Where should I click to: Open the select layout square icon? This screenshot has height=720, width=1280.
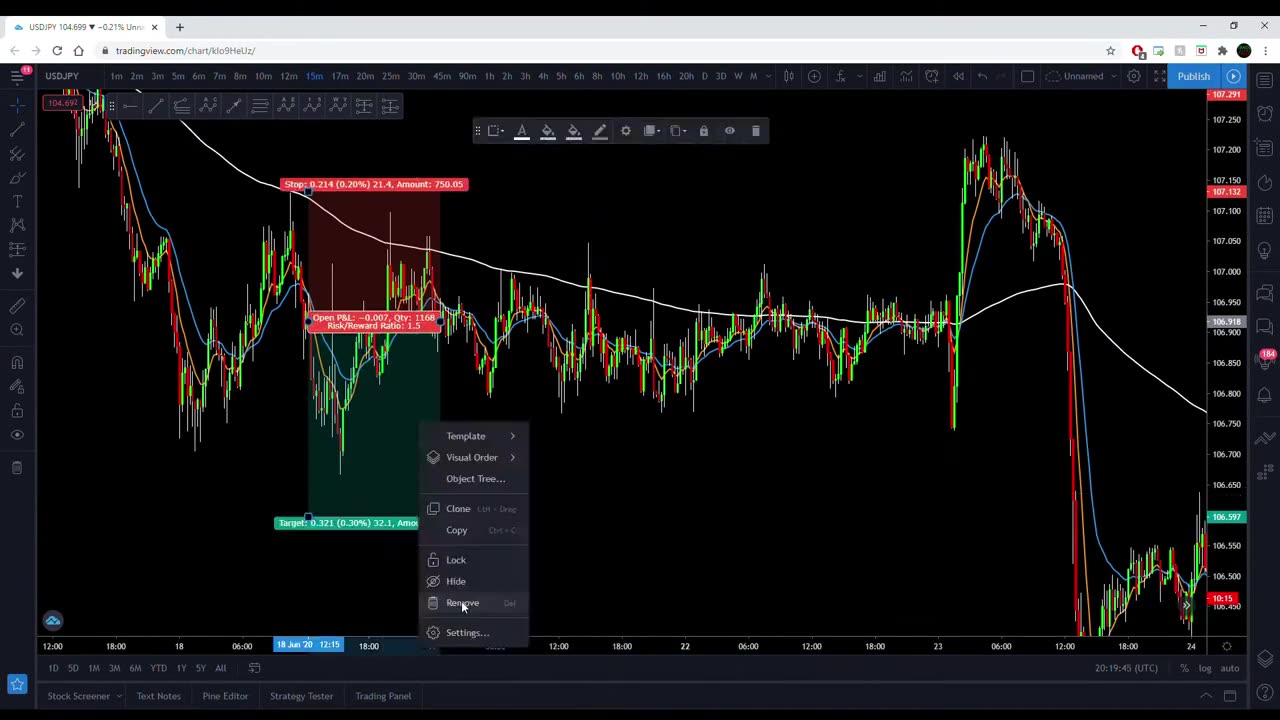[x=1027, y=76]
